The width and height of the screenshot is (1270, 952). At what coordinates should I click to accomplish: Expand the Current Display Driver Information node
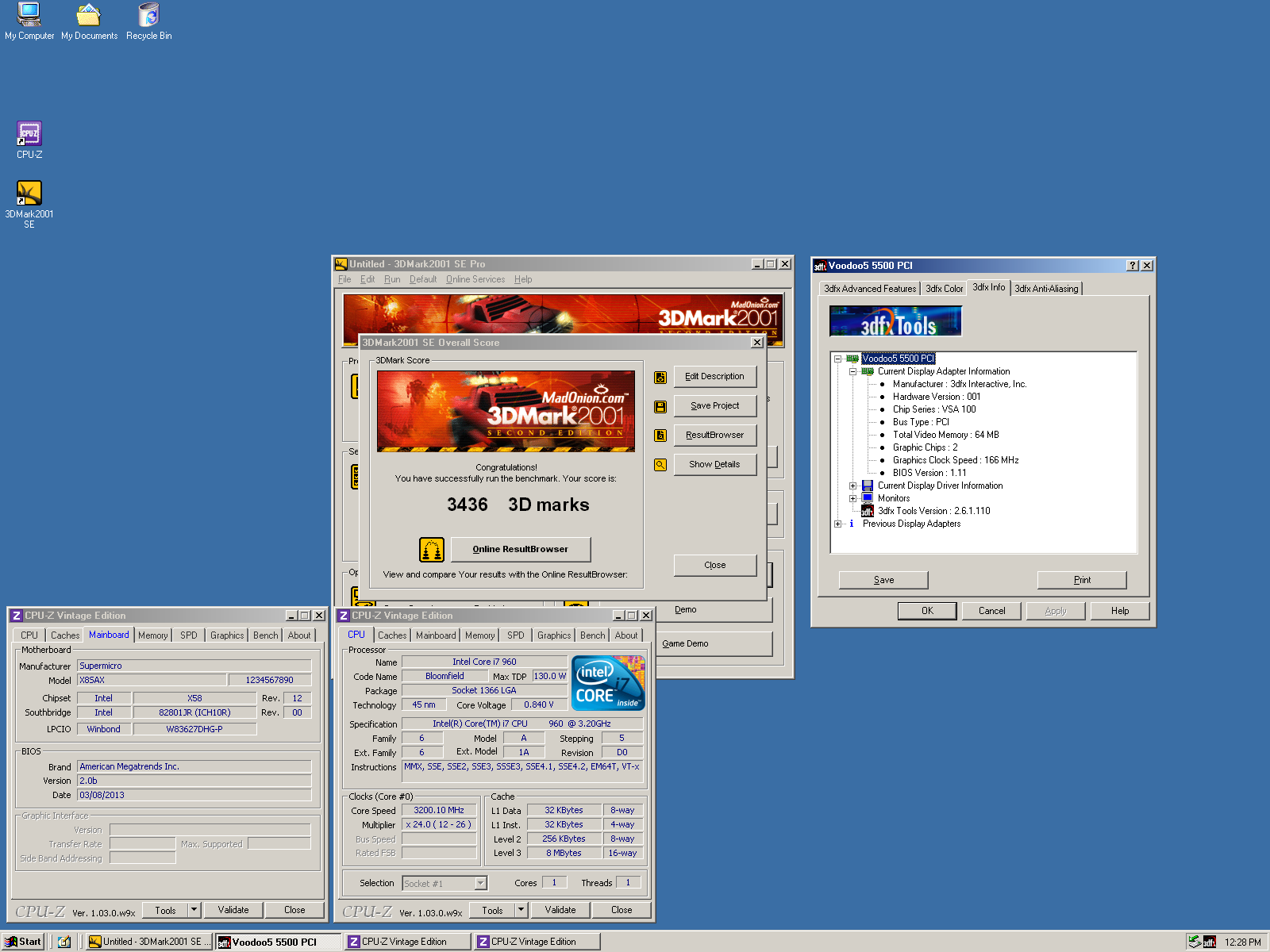coord(853,486)
